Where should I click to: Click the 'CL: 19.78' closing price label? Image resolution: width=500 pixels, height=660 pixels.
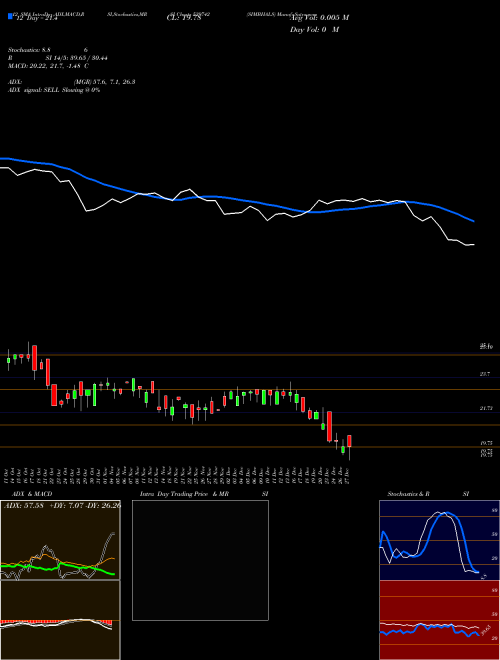[184, 18]
